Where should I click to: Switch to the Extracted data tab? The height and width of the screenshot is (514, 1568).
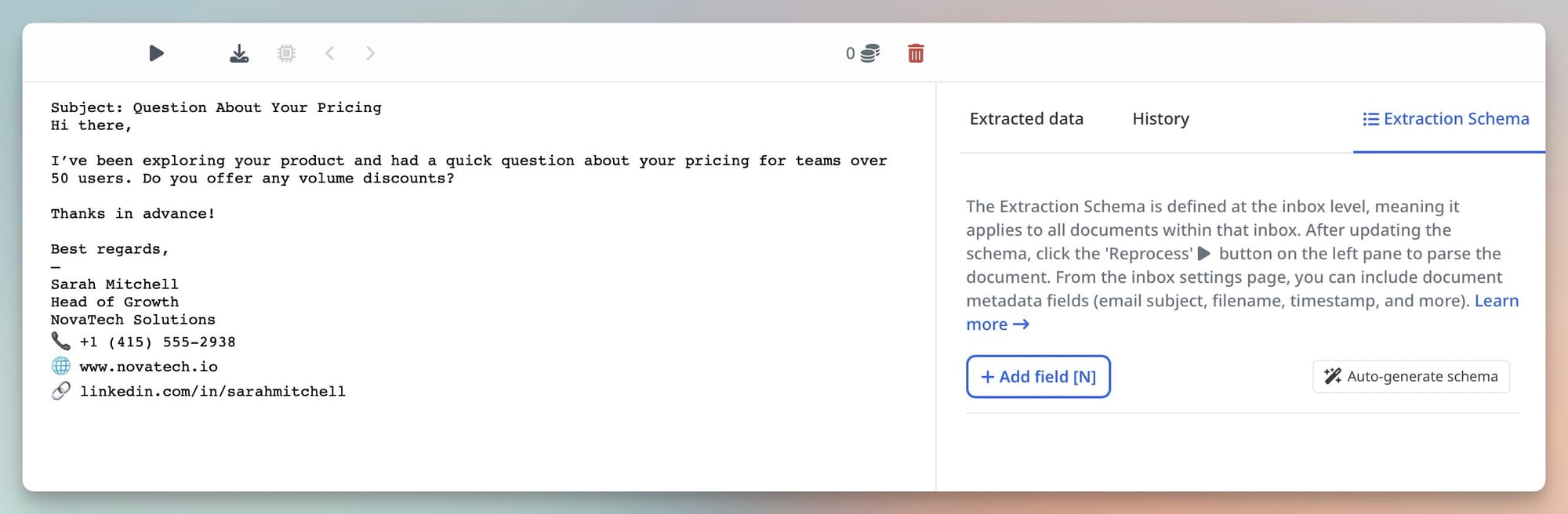click(x=1025, y=119)
